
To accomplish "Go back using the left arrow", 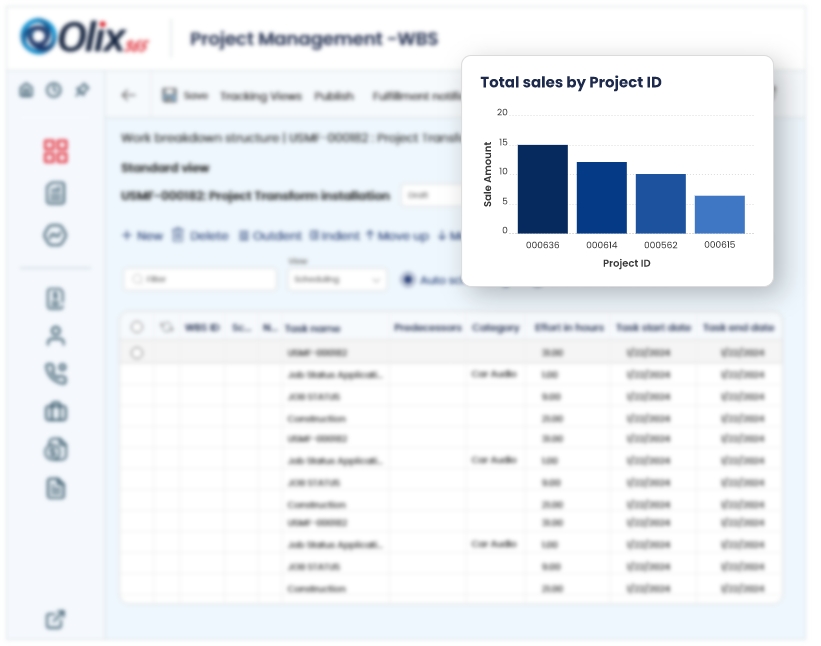I will (x=128, y=96).
